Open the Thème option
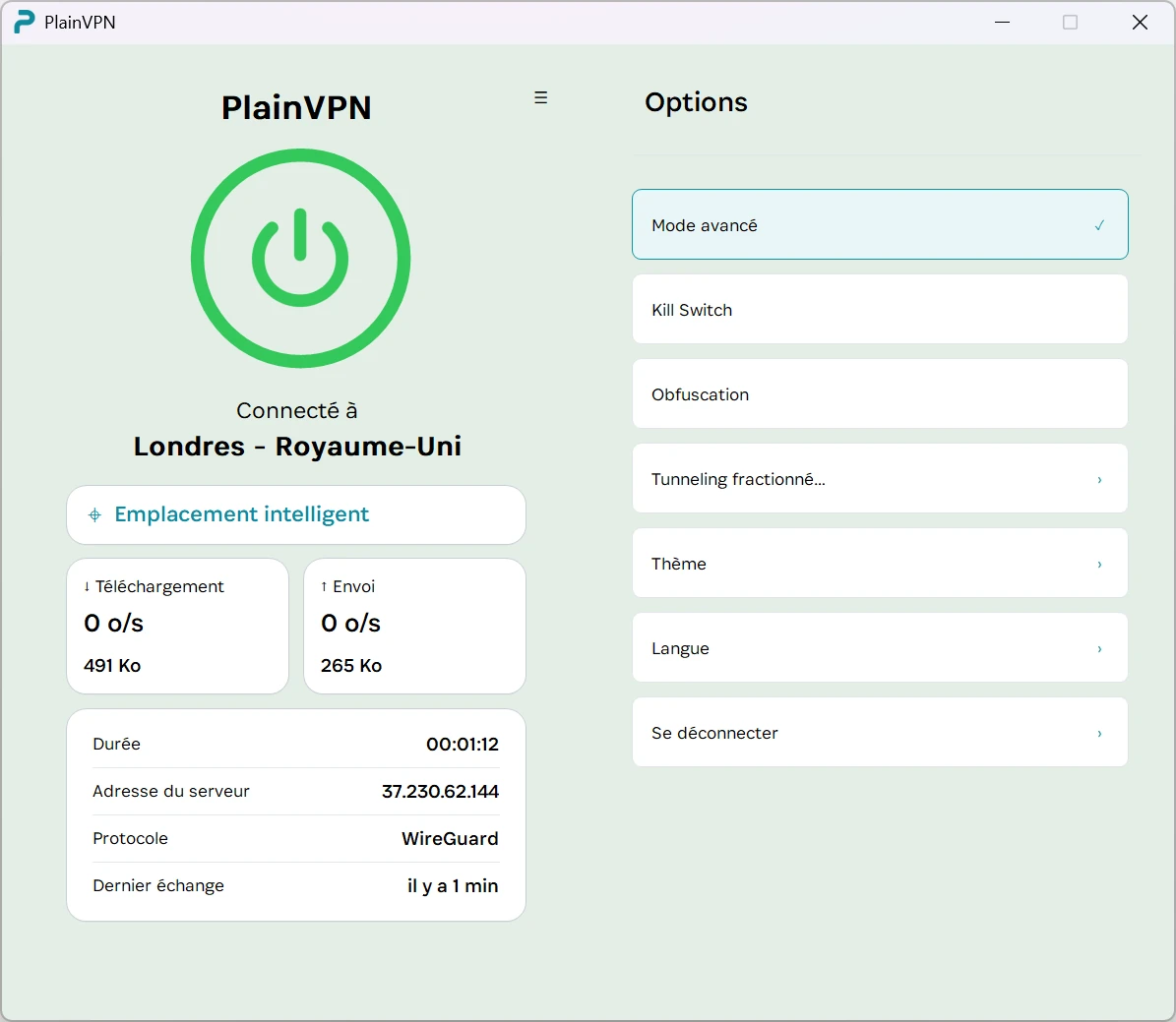Image resolution: width=1176 pixels, height=1022 pixels. [x=880, y=563]
